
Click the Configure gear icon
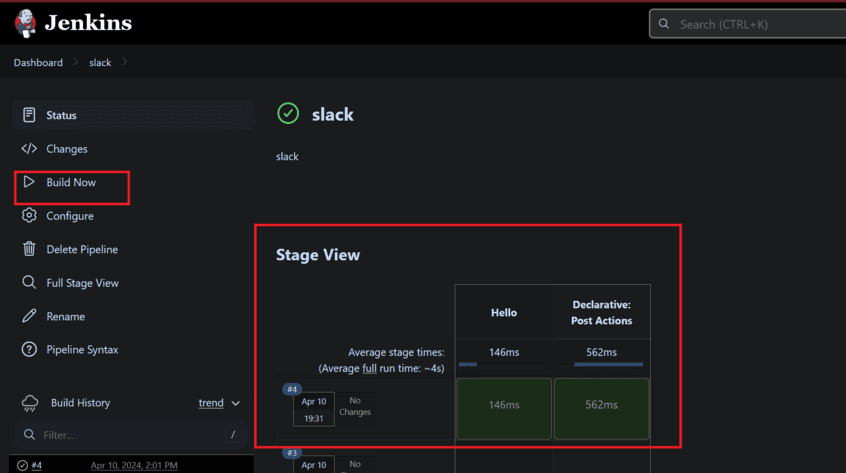coord(29,215)
